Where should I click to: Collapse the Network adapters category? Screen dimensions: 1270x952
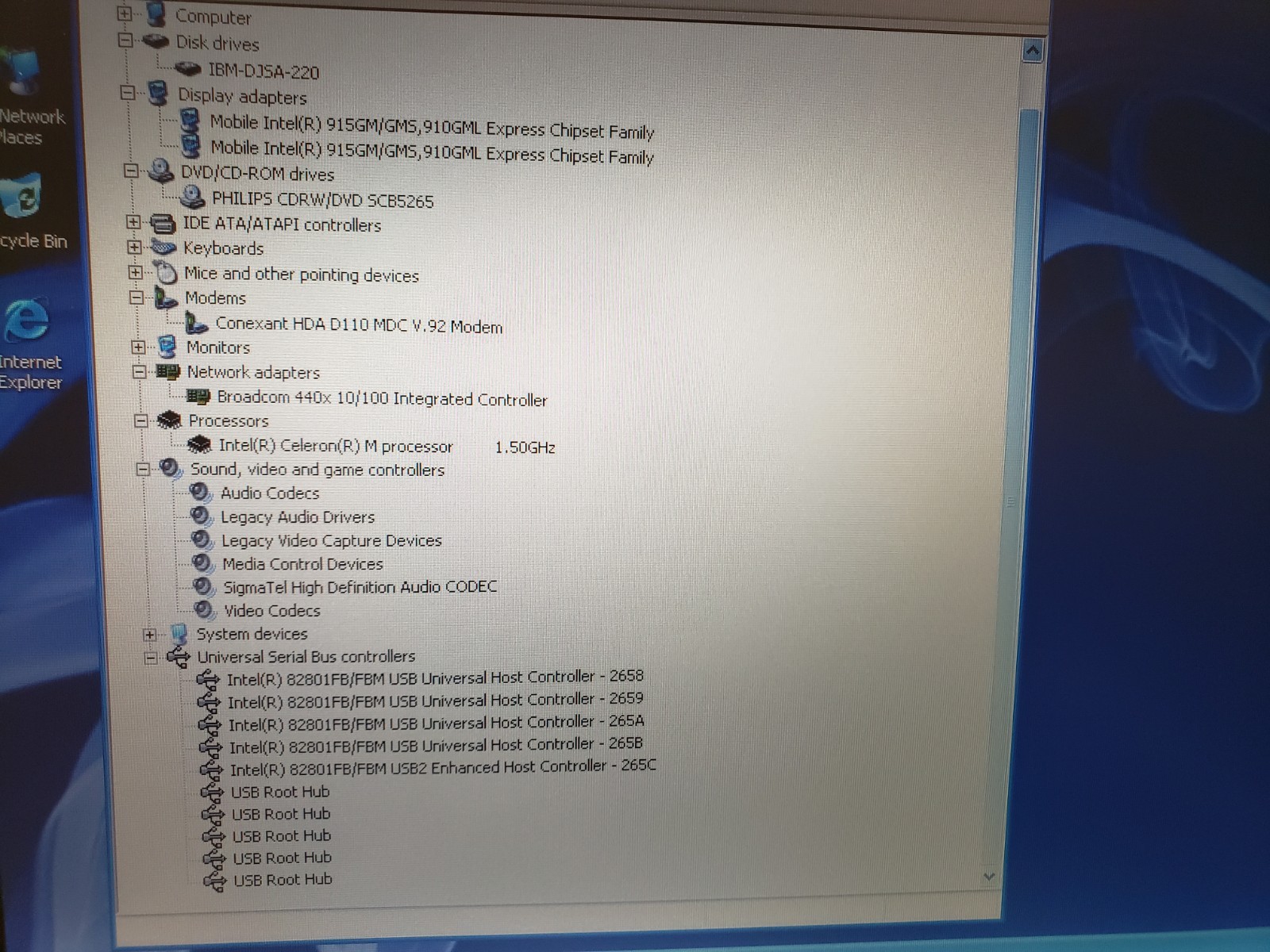coord(140,371)
